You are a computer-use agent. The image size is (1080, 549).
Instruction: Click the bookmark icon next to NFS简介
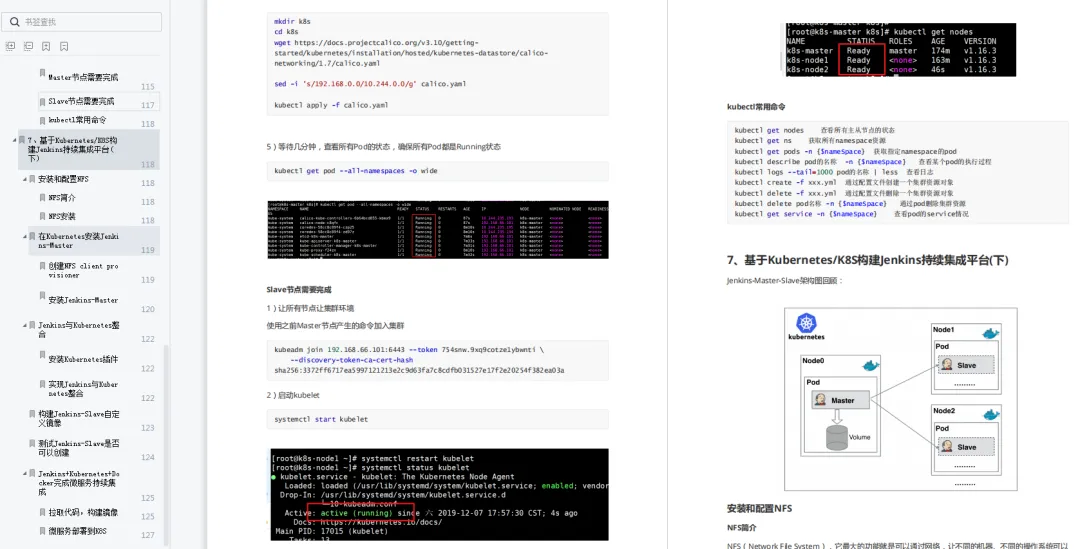point(42,198)
